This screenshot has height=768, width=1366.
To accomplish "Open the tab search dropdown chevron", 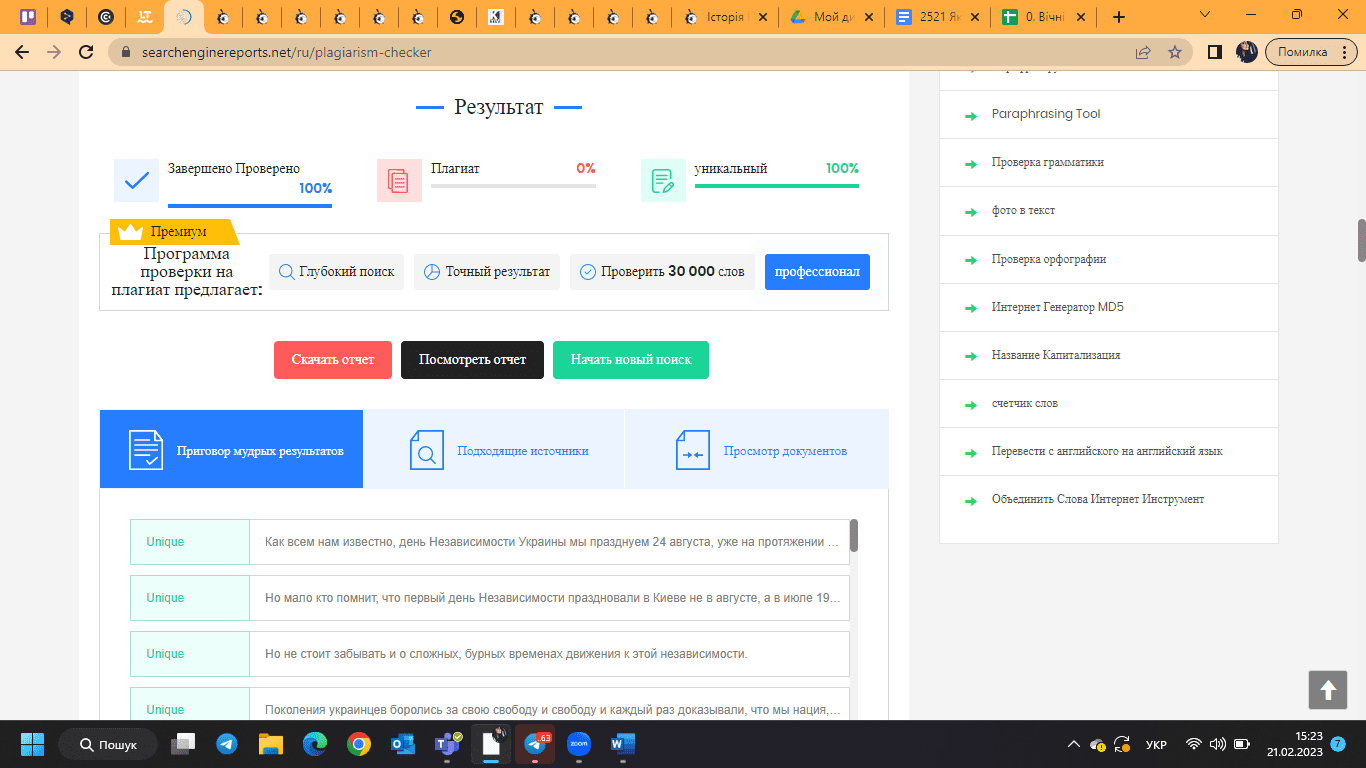I will tap(1205, 16).
